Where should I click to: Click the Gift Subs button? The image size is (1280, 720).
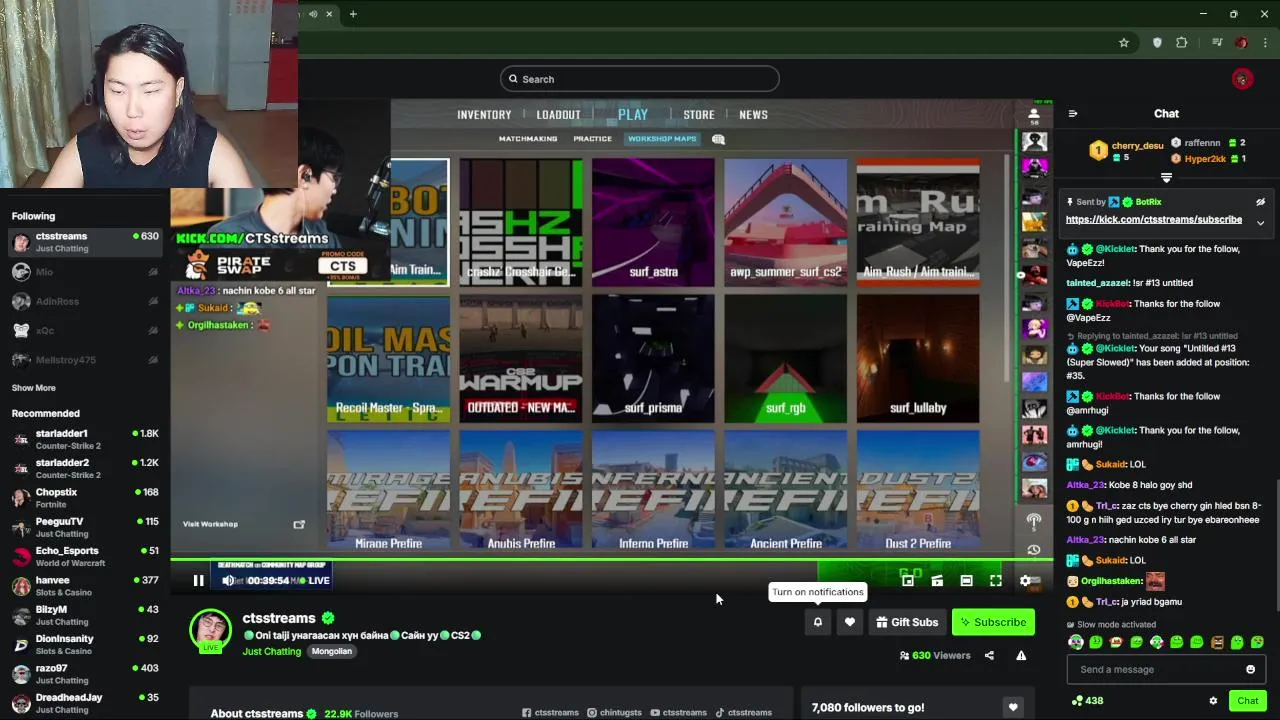[x=907, y=622]
